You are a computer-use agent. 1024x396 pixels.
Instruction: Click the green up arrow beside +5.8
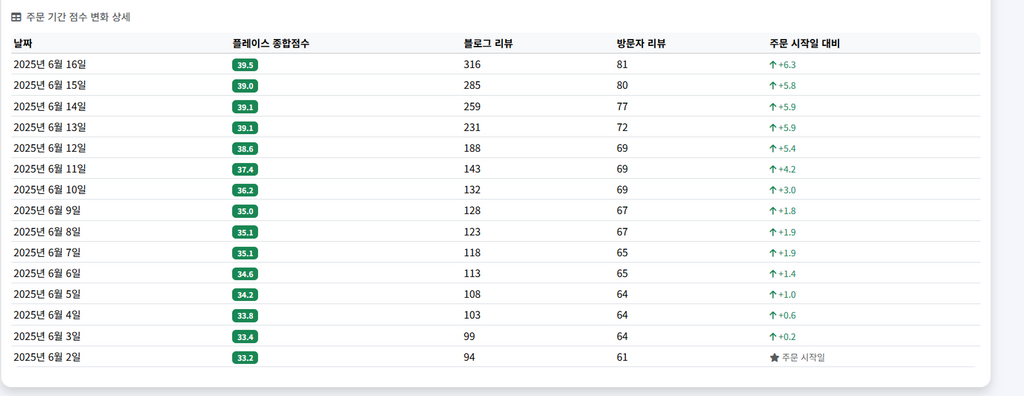tap(773, 86)
